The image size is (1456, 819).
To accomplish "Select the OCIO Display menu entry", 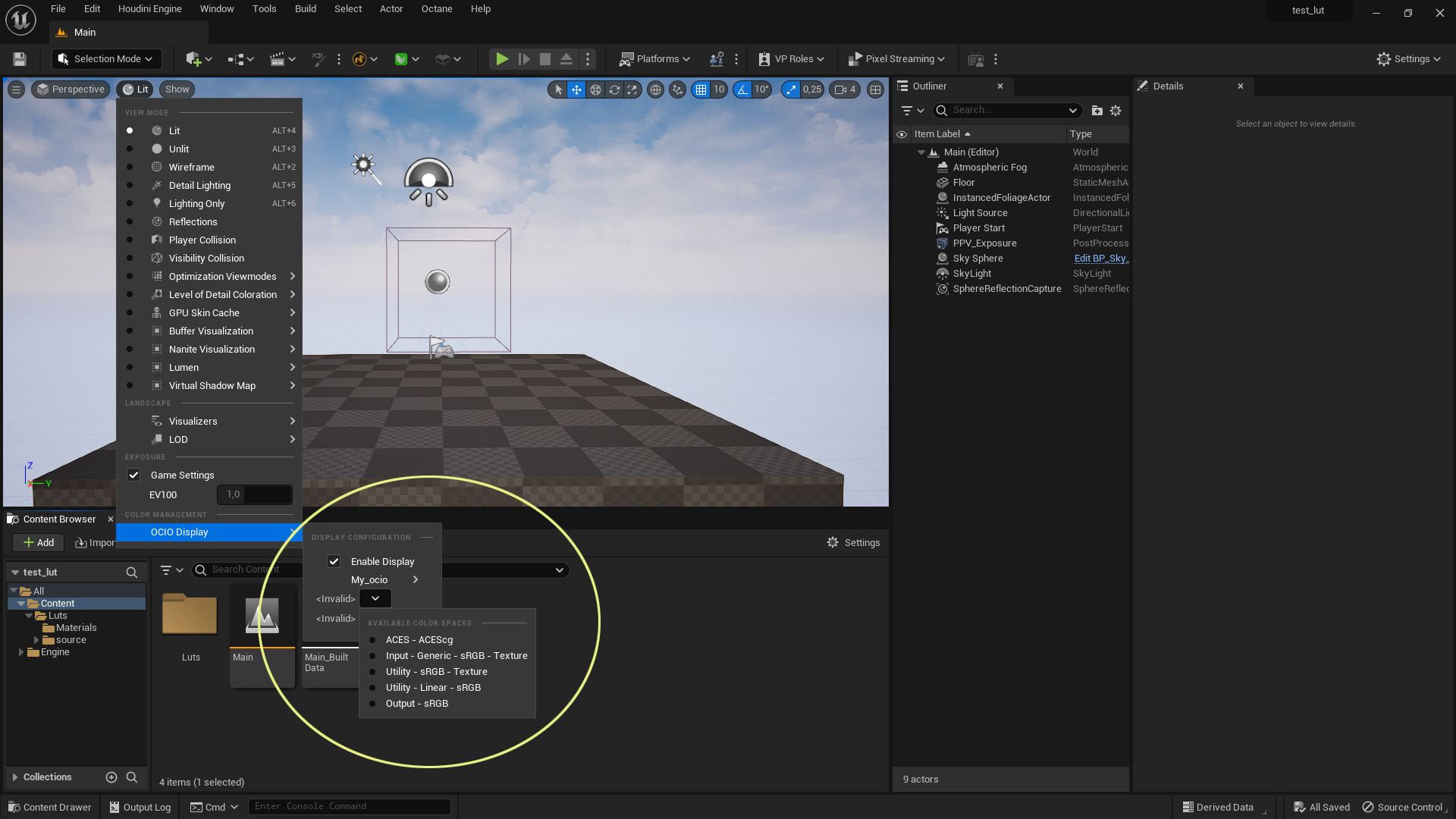I will coord(209,532).
